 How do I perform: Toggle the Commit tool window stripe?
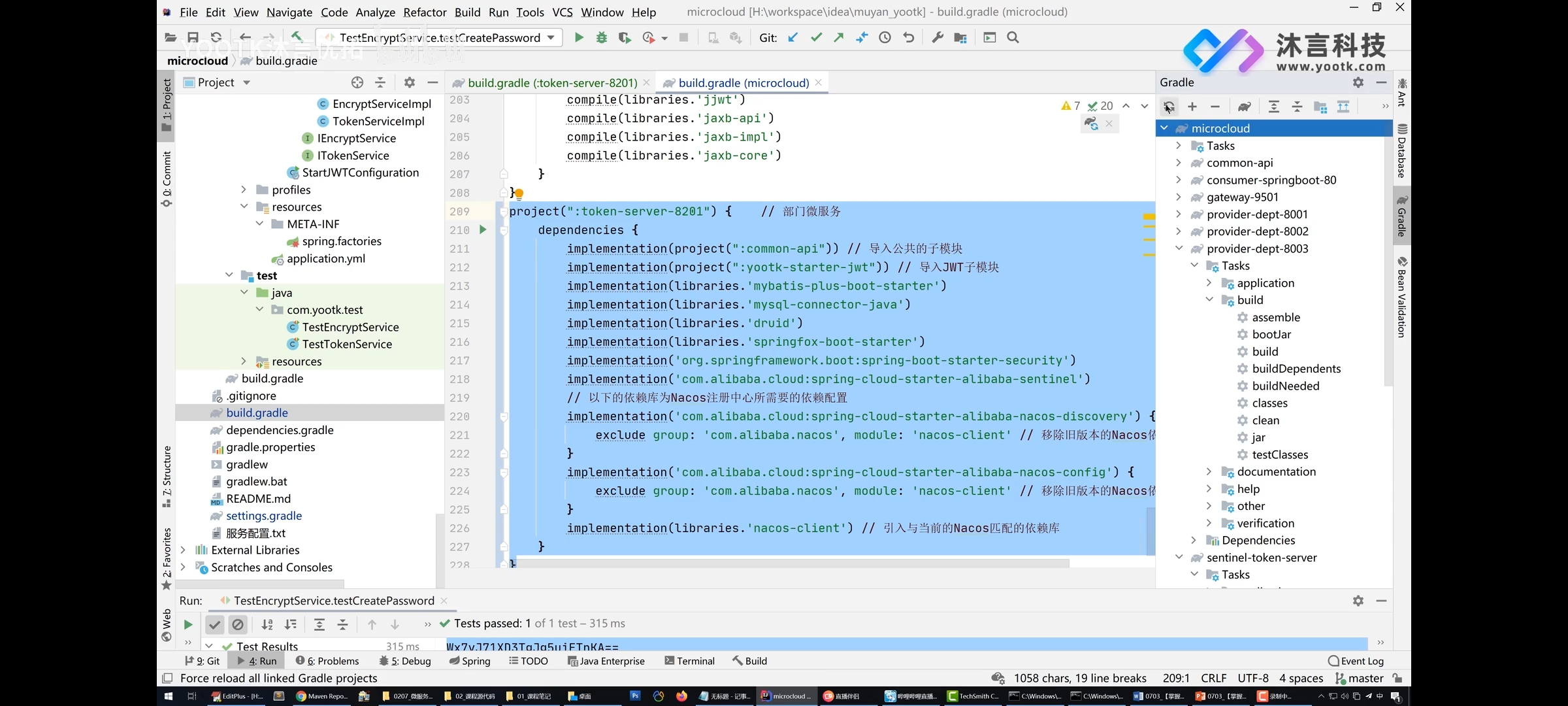167,179
